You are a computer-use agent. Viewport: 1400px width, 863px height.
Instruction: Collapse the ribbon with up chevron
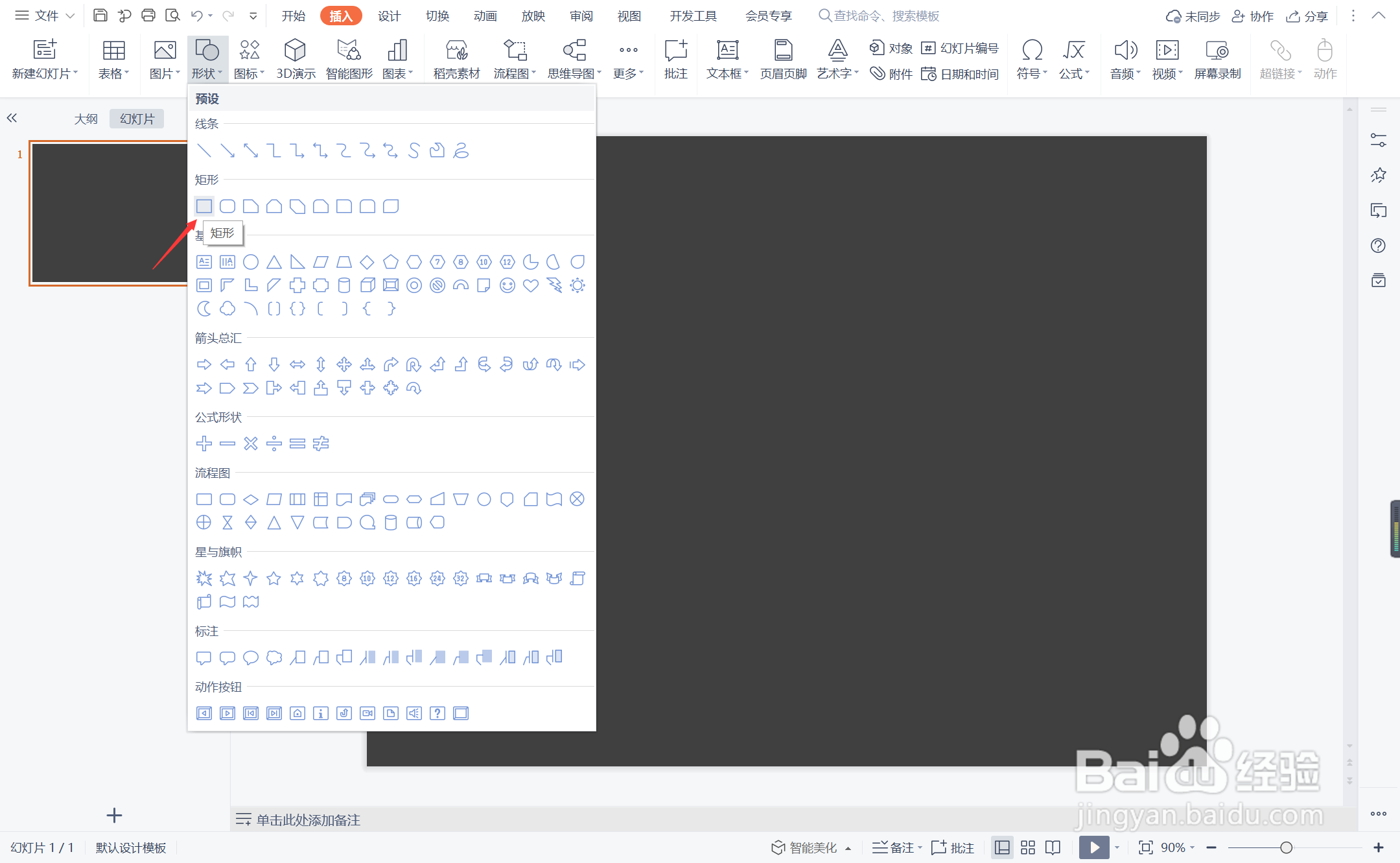click(x=1379, y=16)
